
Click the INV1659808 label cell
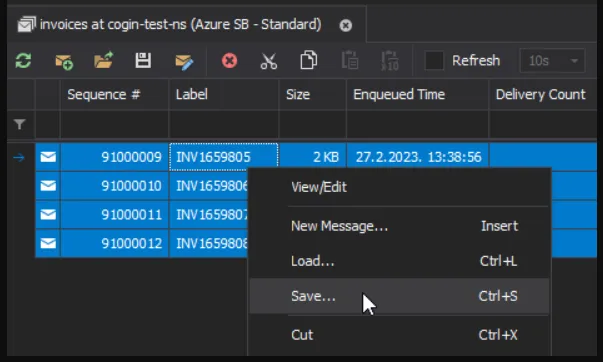[x=209, y=243]
